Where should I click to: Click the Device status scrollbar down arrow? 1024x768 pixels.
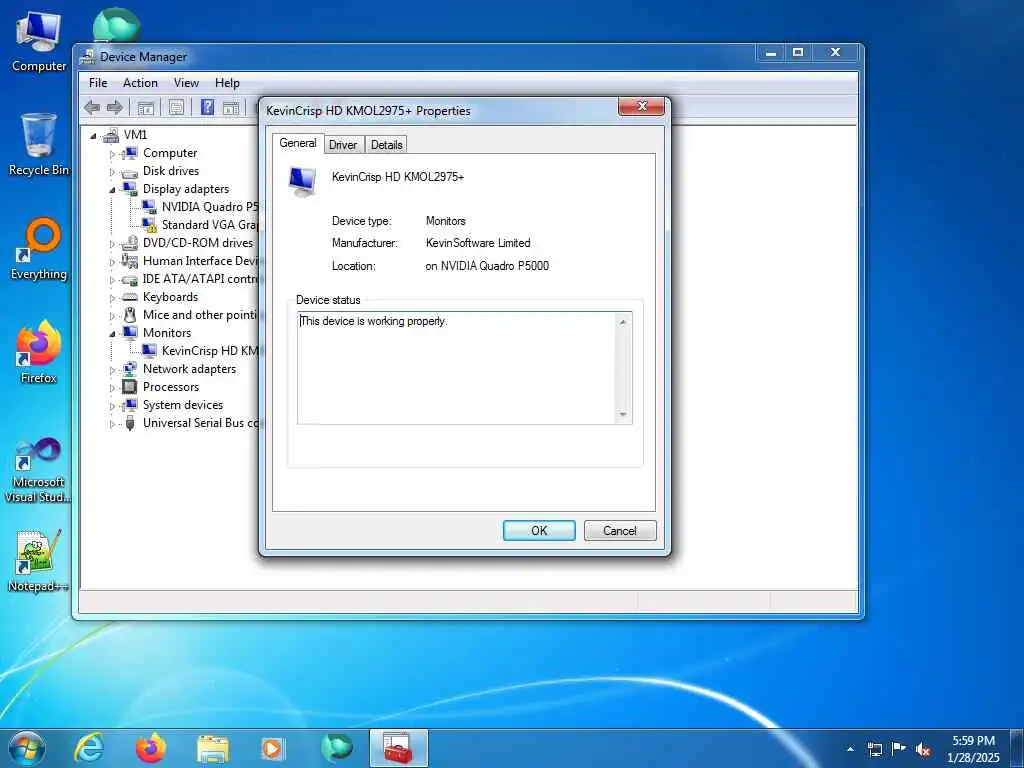[x=623, y=415]
